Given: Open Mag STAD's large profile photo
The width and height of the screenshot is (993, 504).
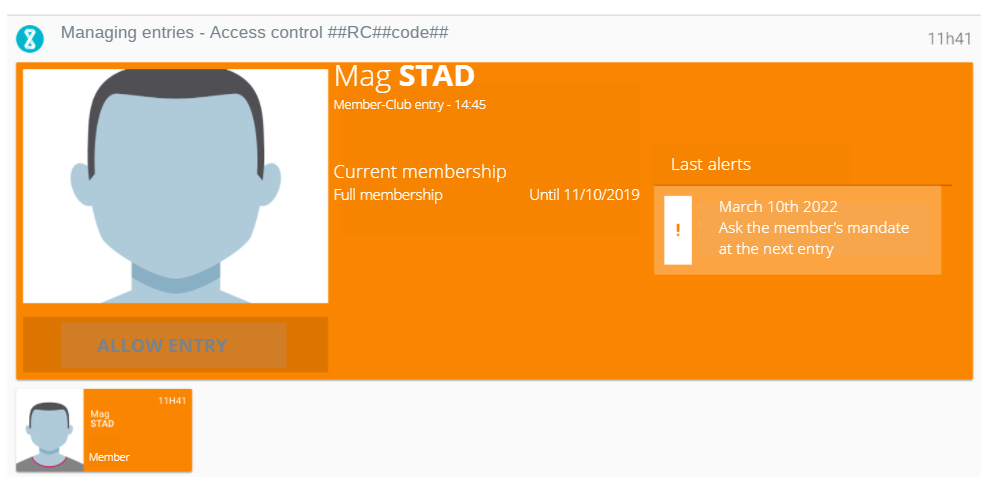Looking at the screenshot, I should (175, 186).
